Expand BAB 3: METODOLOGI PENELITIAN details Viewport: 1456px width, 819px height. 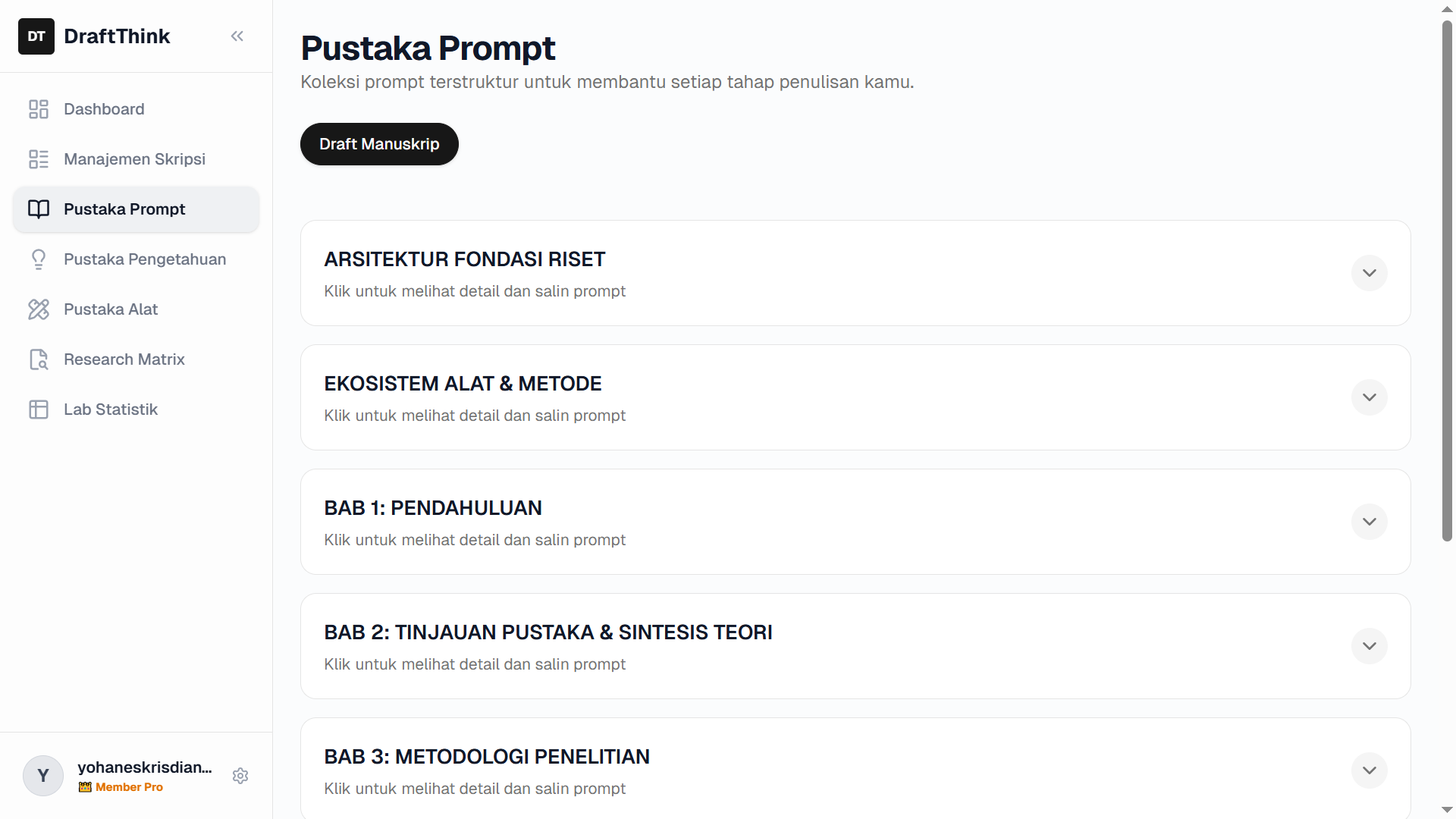[1369, 770]
